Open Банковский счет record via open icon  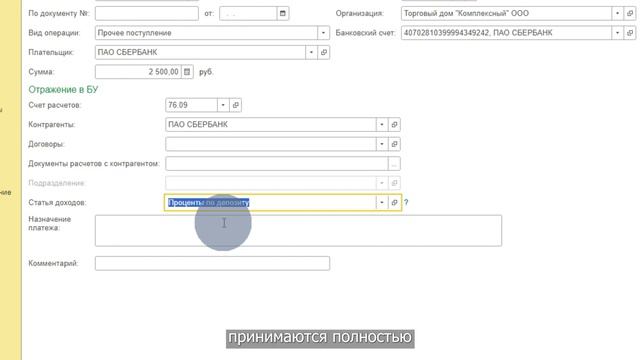coord(630,33)
